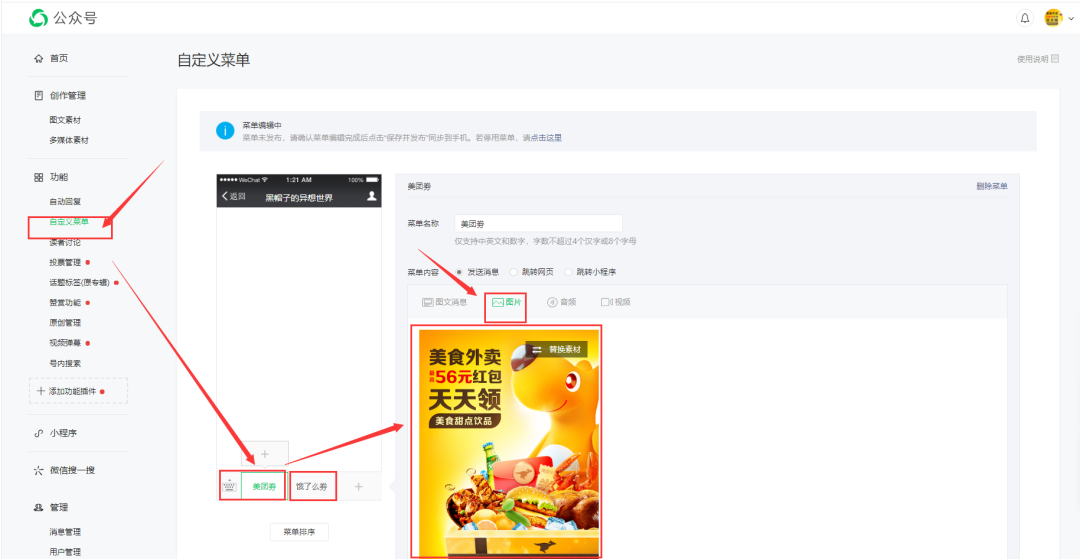
Task: Select the 跳转小程序 radio button
Action: tap(568, 272)
